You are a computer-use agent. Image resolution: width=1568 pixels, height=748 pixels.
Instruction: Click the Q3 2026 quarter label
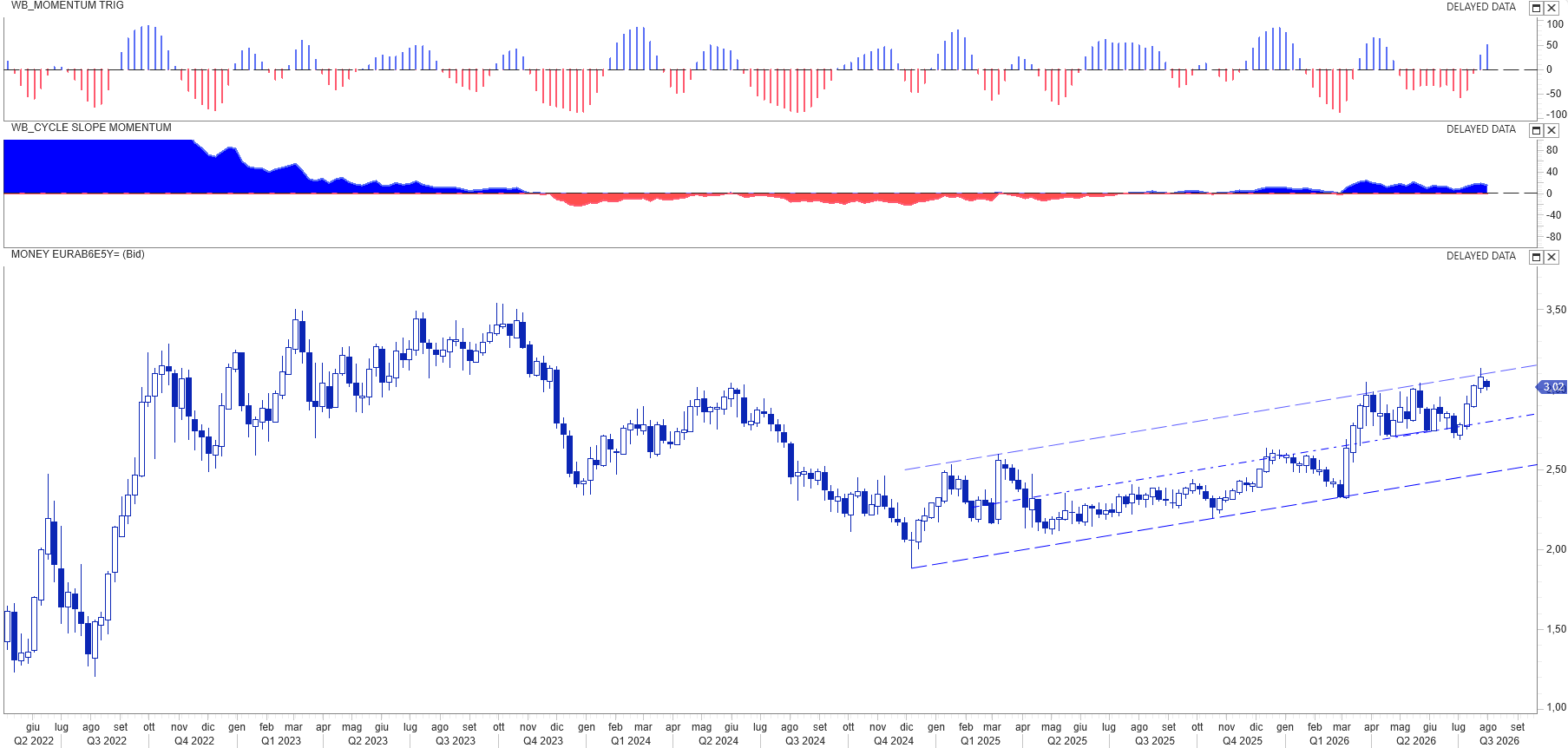1499,741
